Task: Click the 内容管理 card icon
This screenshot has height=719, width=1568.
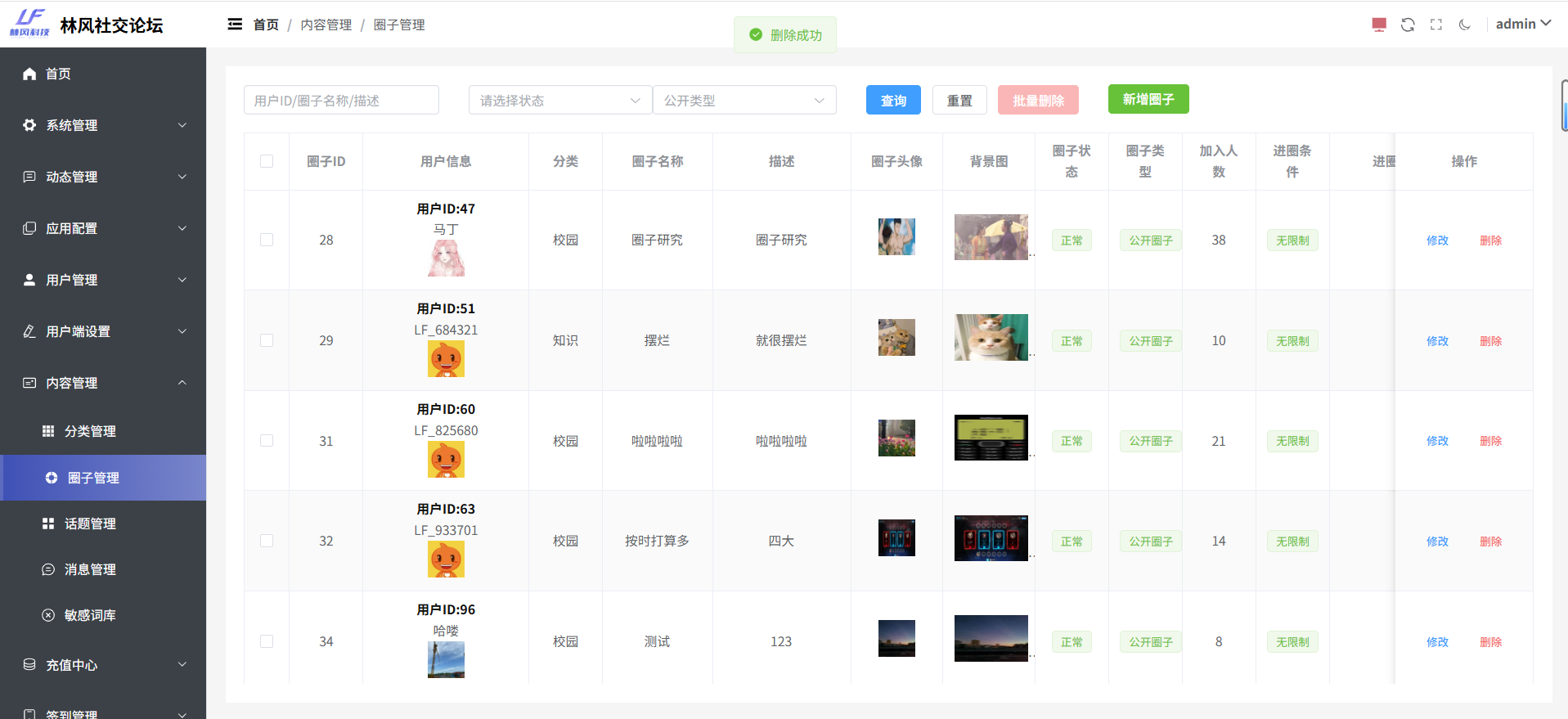Action: tap(29, 383)
